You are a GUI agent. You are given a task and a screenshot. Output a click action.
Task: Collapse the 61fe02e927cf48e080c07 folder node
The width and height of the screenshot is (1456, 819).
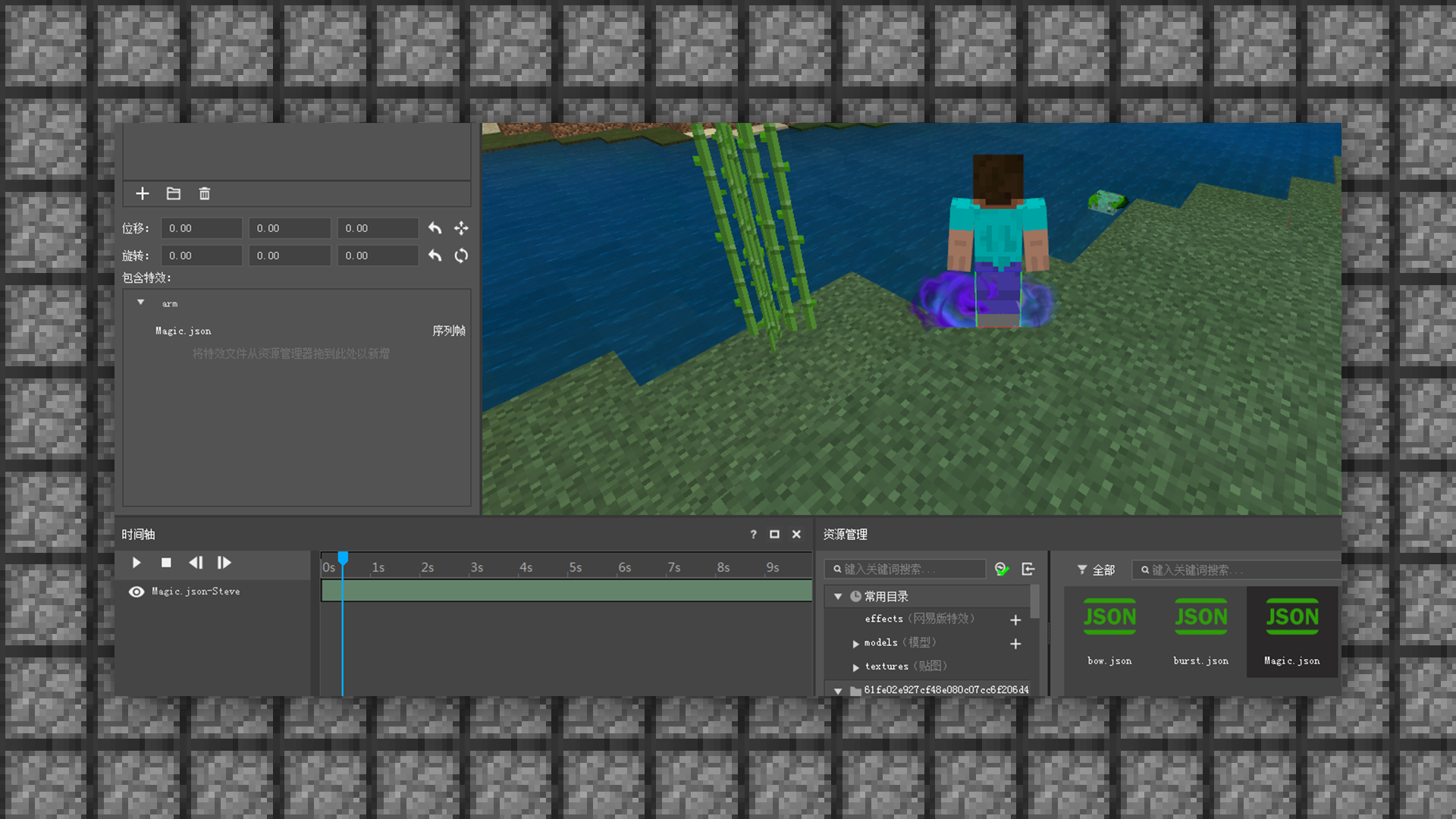pos(838,691)
